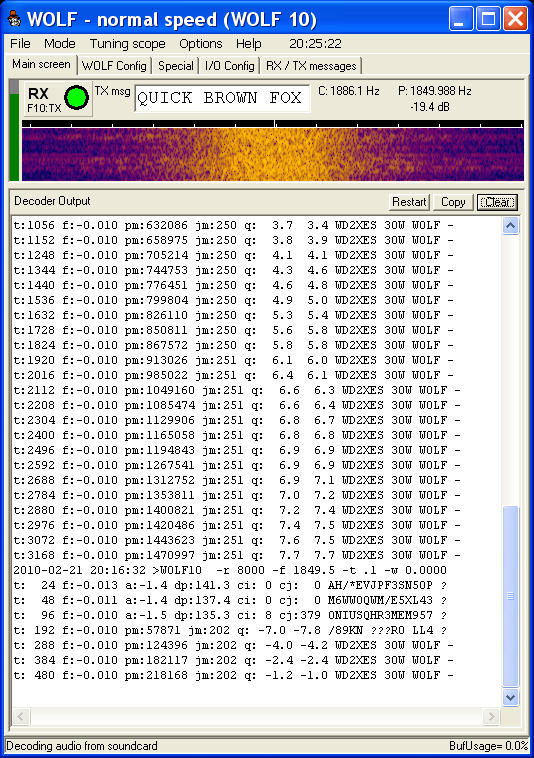Image resolution: width=534 pixels, height=758 pixels.
Task: Open the Help menu
Action: click(248, 44)
